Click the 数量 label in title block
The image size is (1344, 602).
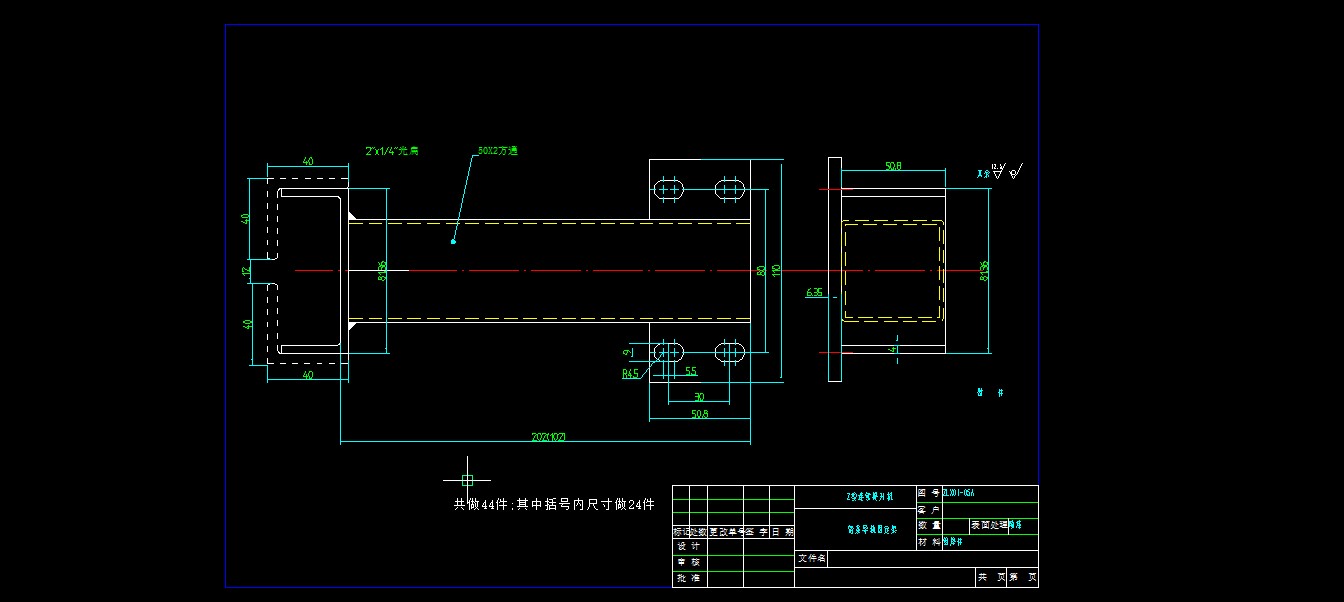929,525
